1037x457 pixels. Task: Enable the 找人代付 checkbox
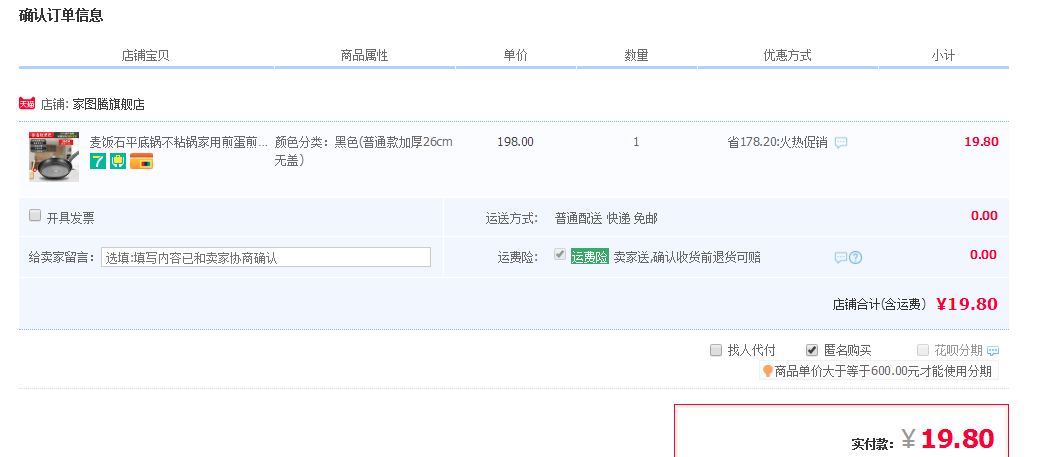[716, 350]
